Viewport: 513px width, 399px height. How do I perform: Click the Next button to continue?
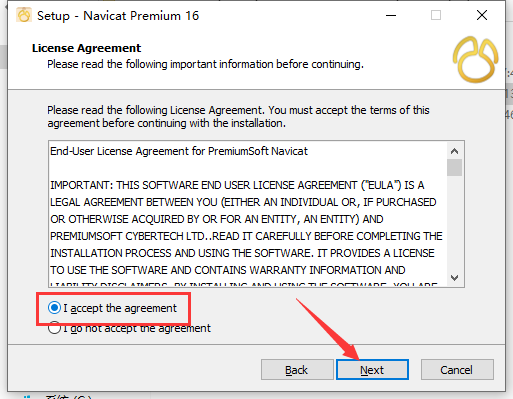[x=372, y=370]
